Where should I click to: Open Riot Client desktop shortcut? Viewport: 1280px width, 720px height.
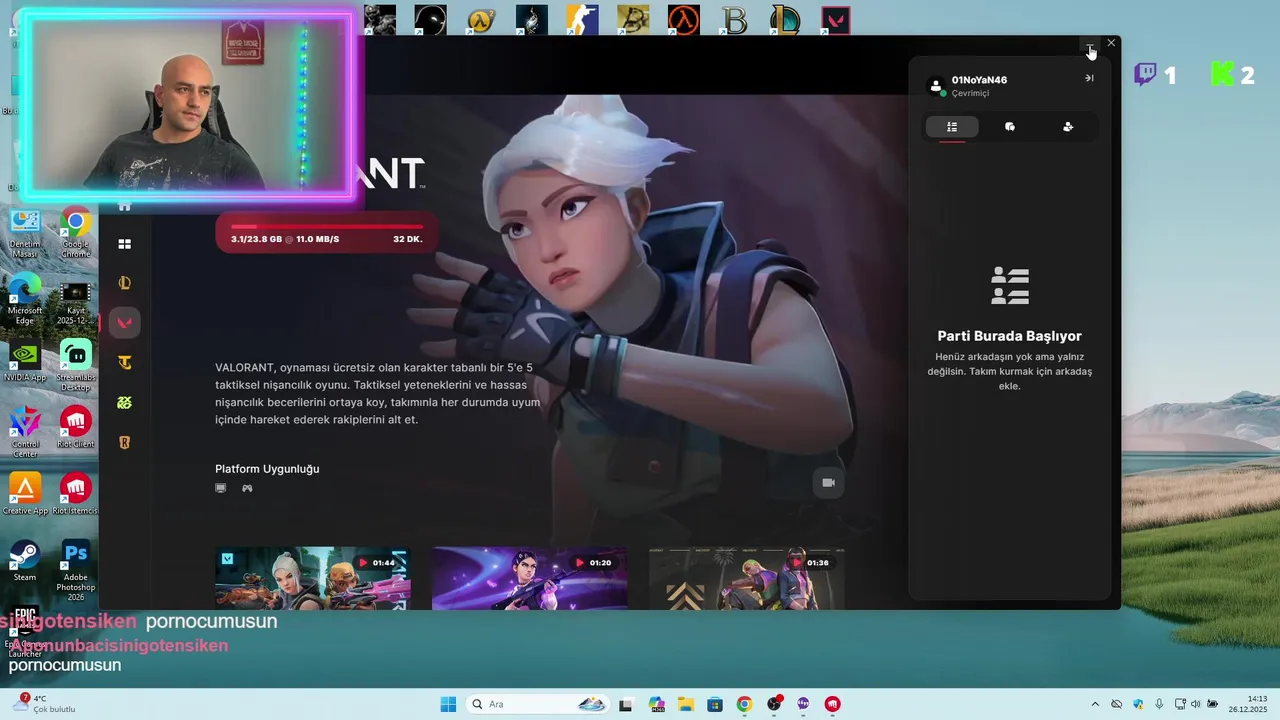coord(76,427)
